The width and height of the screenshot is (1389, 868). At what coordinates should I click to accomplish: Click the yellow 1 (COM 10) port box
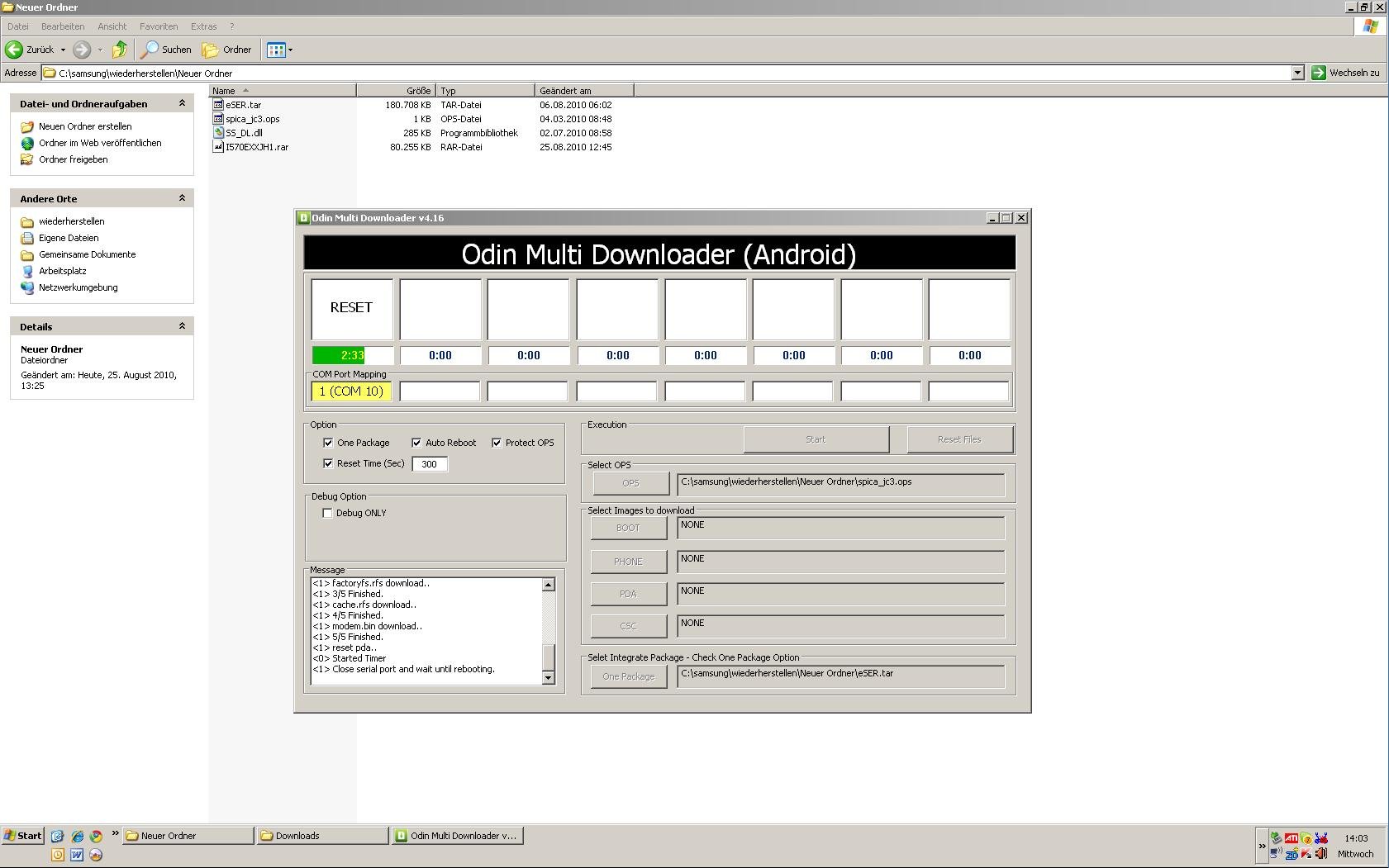pos(351,391)
